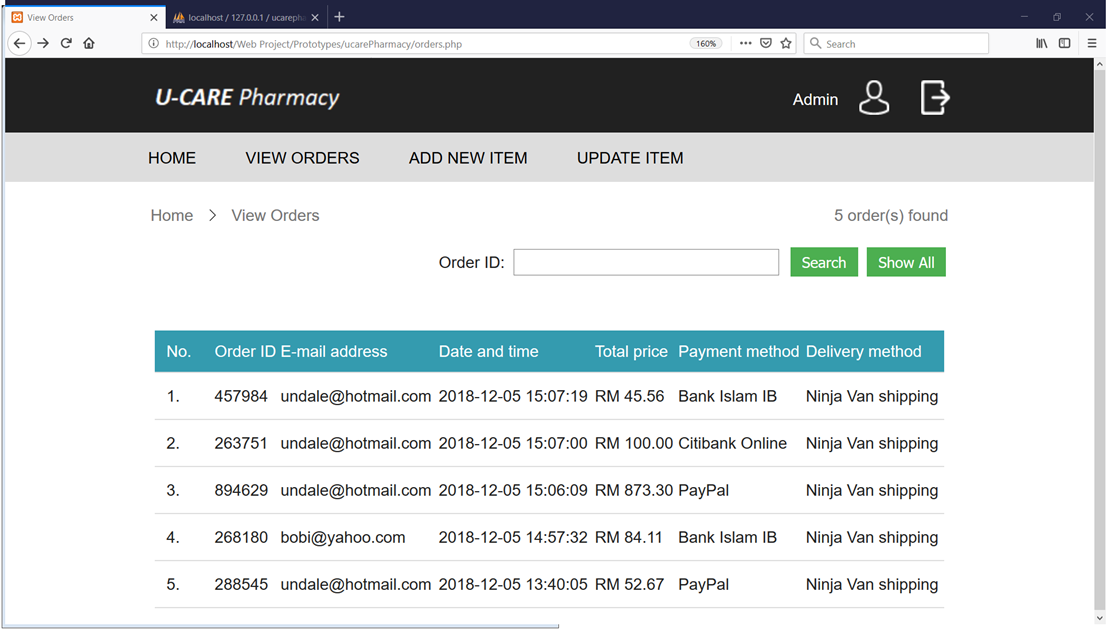The width and height of the screenshot is (1111, 630).
Task: Click the Show All button
Action: (906, 262)
